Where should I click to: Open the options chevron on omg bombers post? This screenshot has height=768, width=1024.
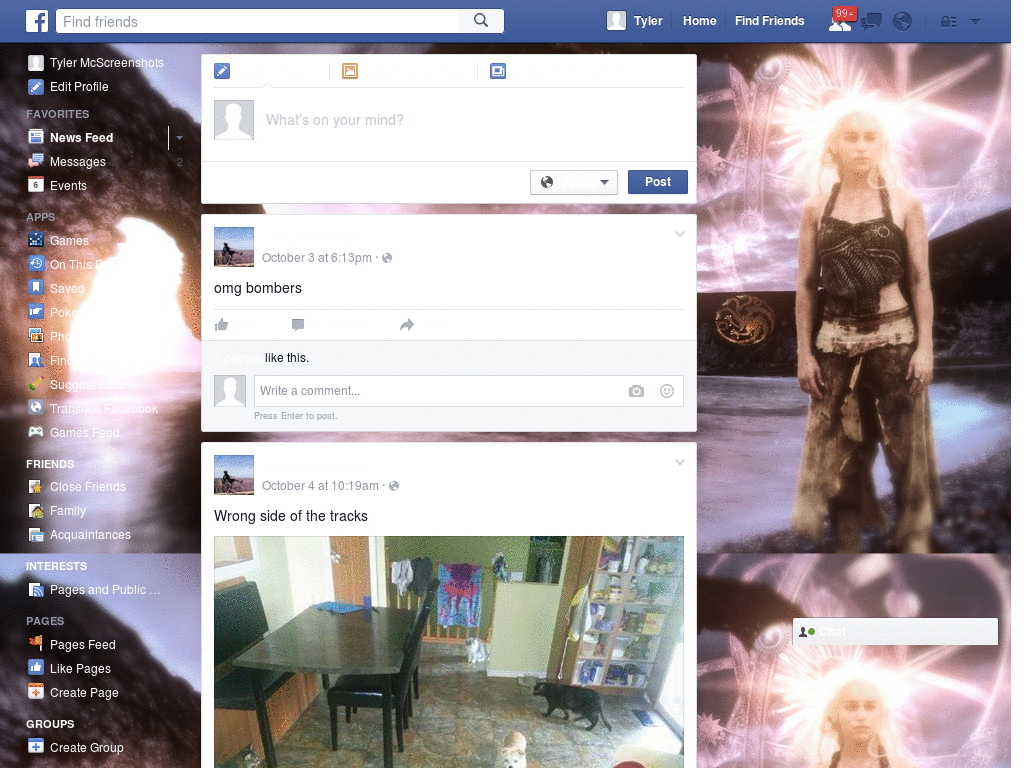(680, 234)
